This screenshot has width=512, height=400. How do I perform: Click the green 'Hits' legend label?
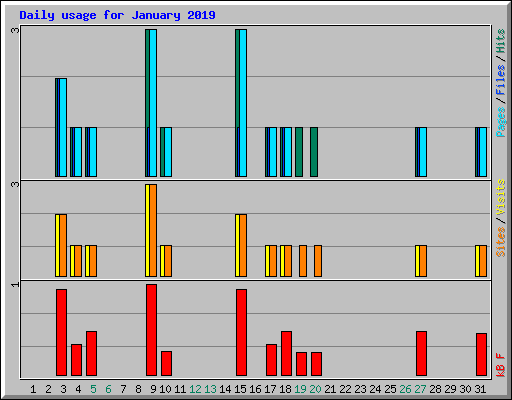[x=501, y=41]
